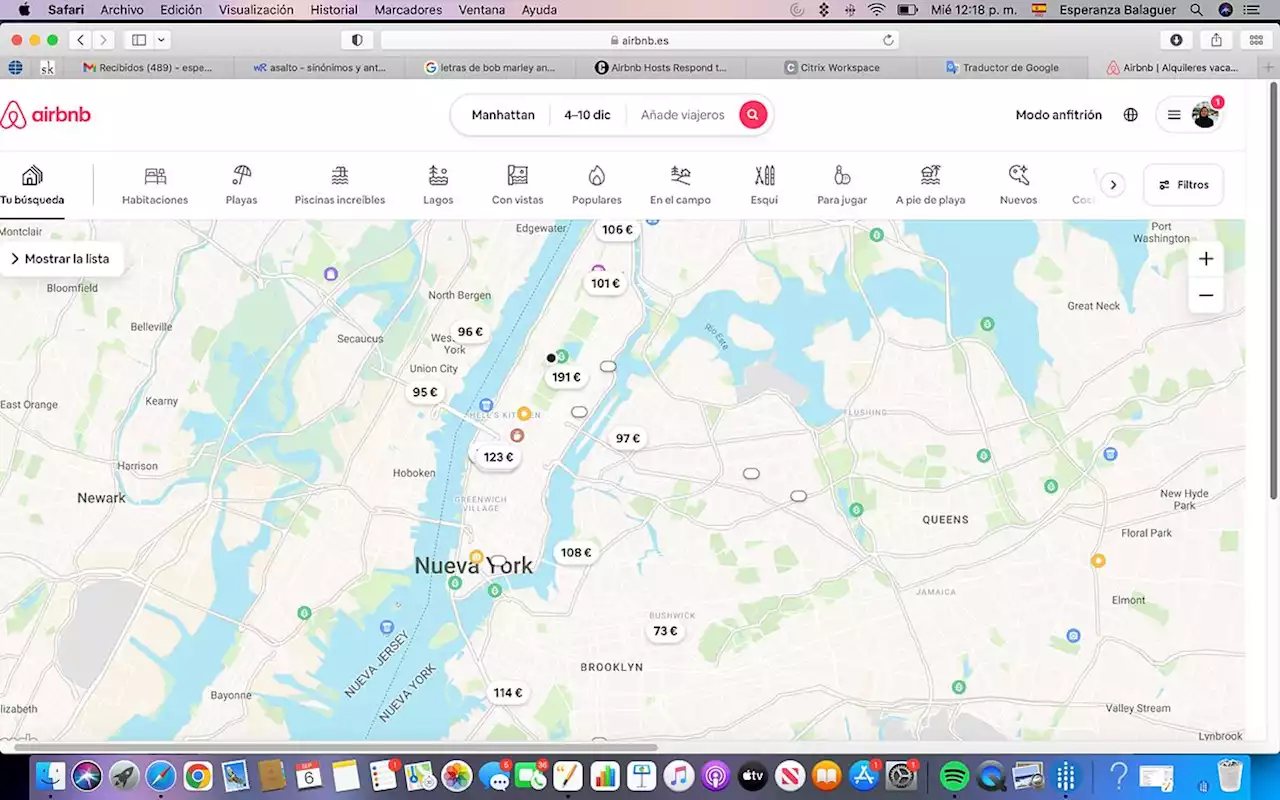
Task: Select the A pie de playa category
Action: tap(931, 186)
